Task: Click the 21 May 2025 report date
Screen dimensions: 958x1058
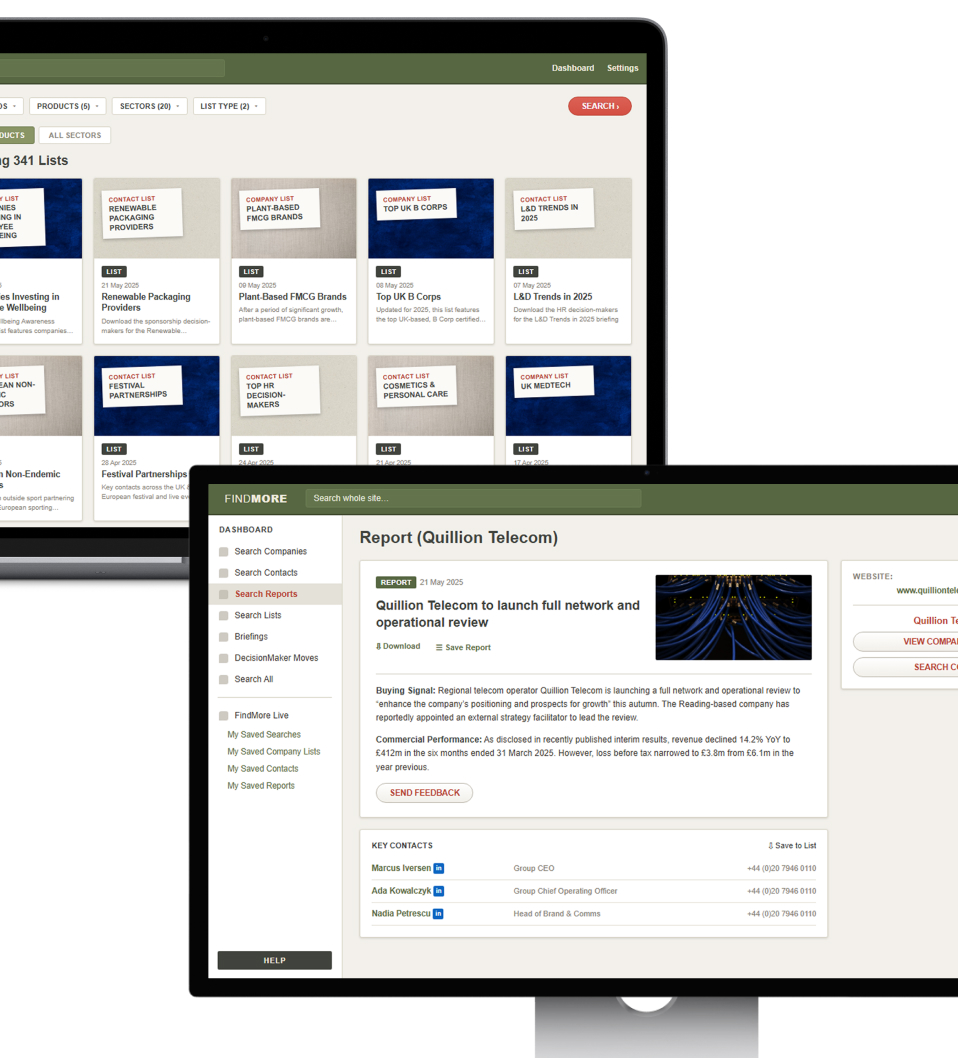Action: [441, 582]
